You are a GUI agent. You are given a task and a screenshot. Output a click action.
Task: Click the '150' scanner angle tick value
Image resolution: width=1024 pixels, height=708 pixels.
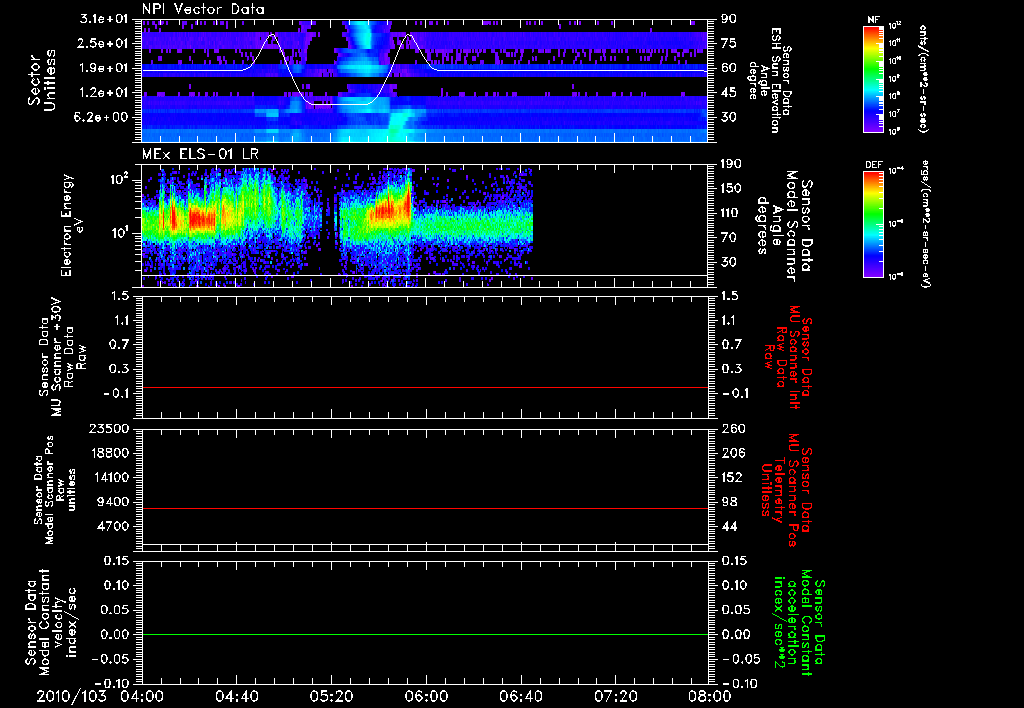point(731,189)
